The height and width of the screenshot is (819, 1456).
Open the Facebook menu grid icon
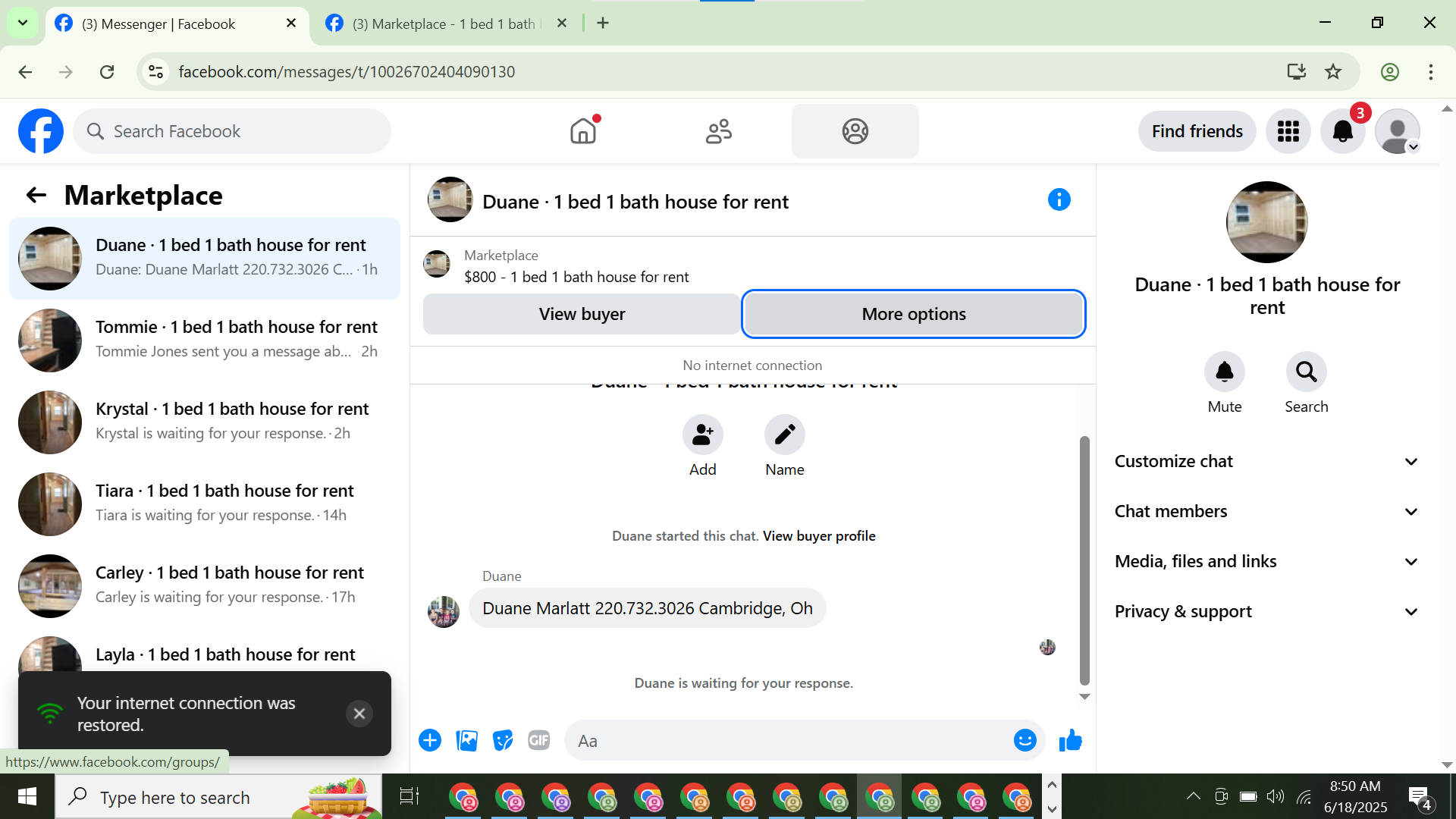tap(1288, 131)
